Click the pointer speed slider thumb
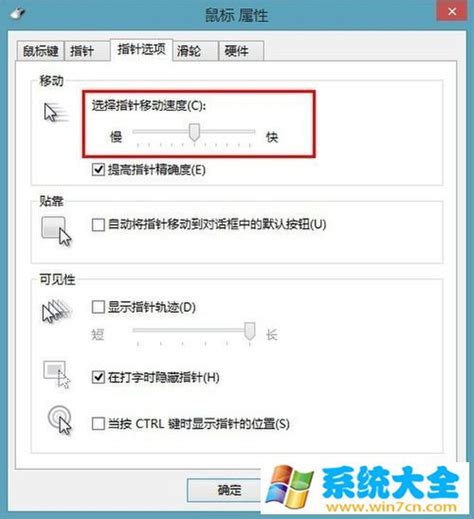Image resolution: width=474 pixels, height=519 pixels. tap(194, 132)
